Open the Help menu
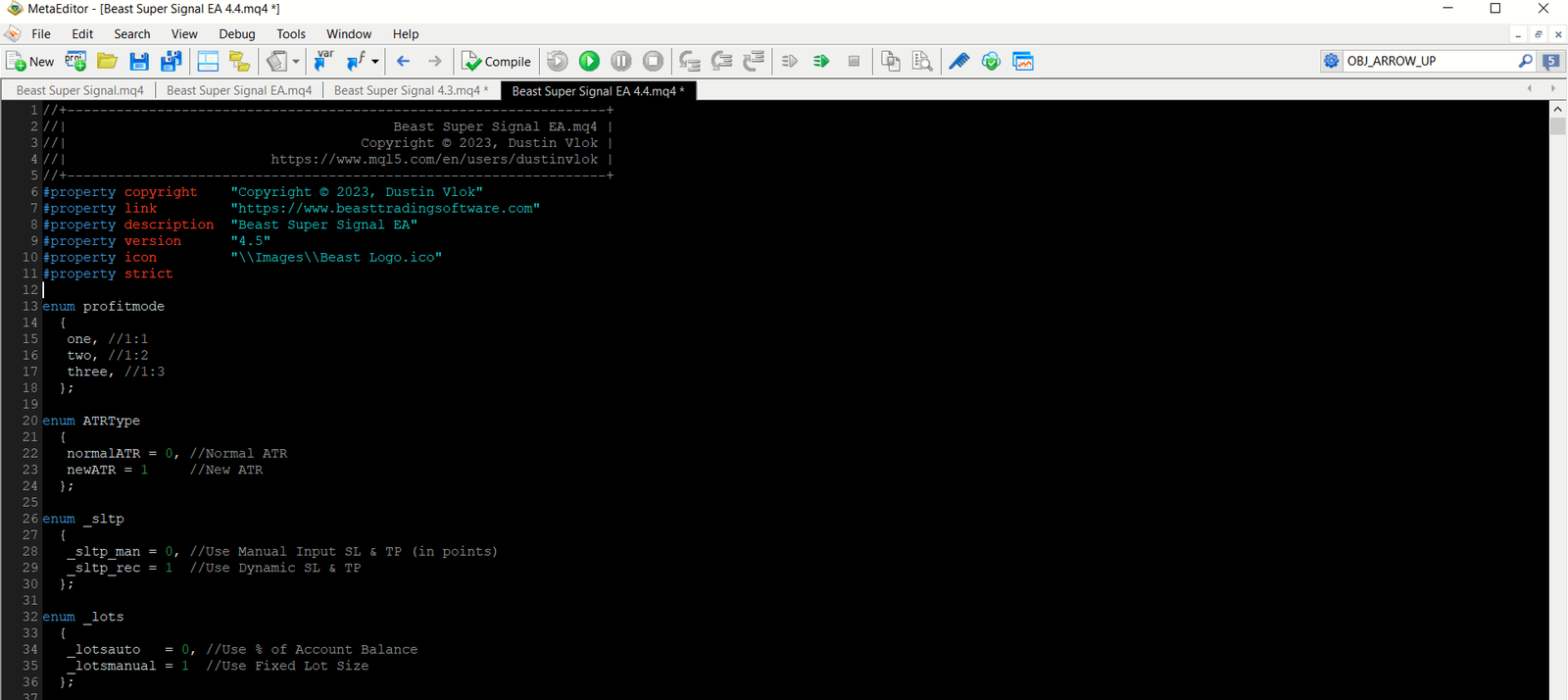The height and width of the screenshot is (700, 1568). [406, 33]
